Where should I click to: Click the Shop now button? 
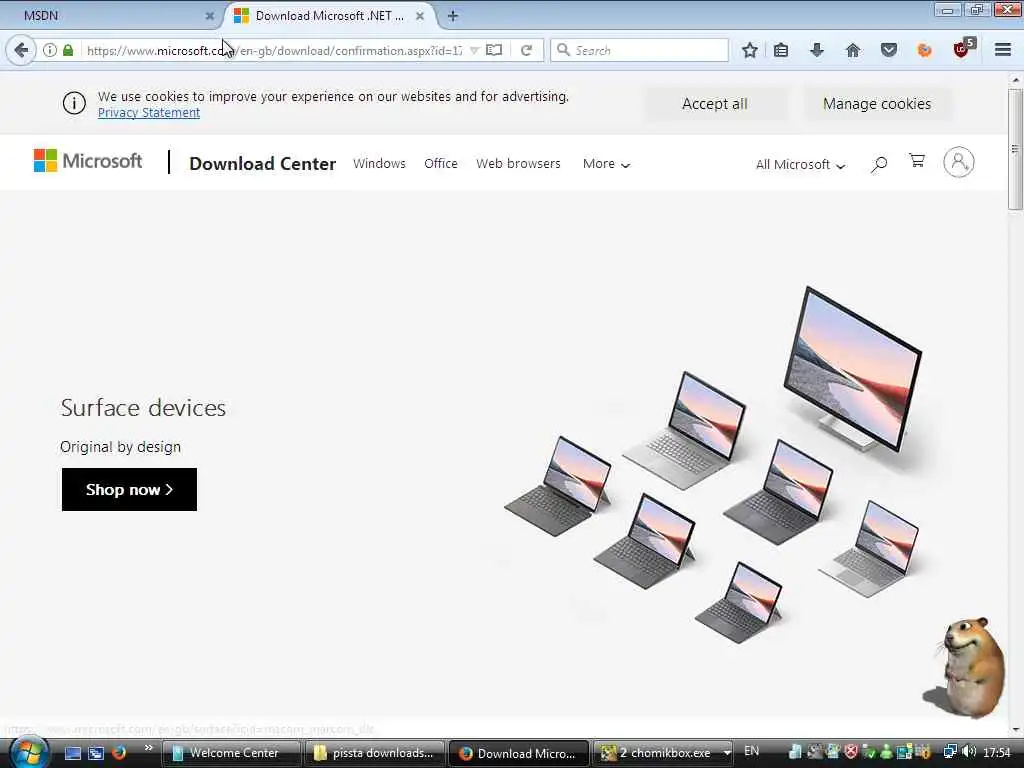(129, 489)
